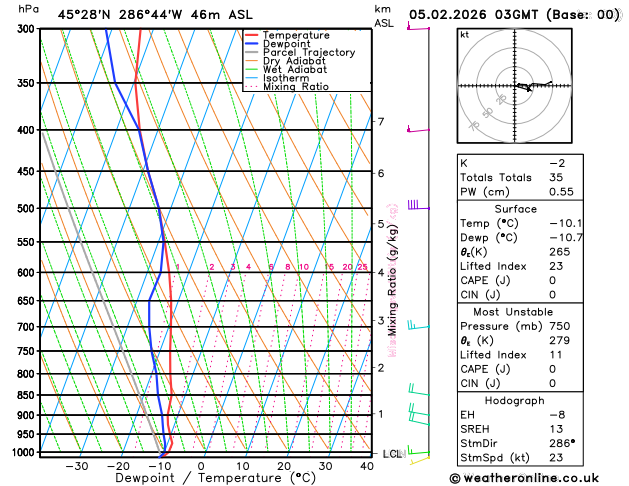Click the purple wind barb at 500 hPa
This screenshot has height=486, width=629.
tap(418, 205)
